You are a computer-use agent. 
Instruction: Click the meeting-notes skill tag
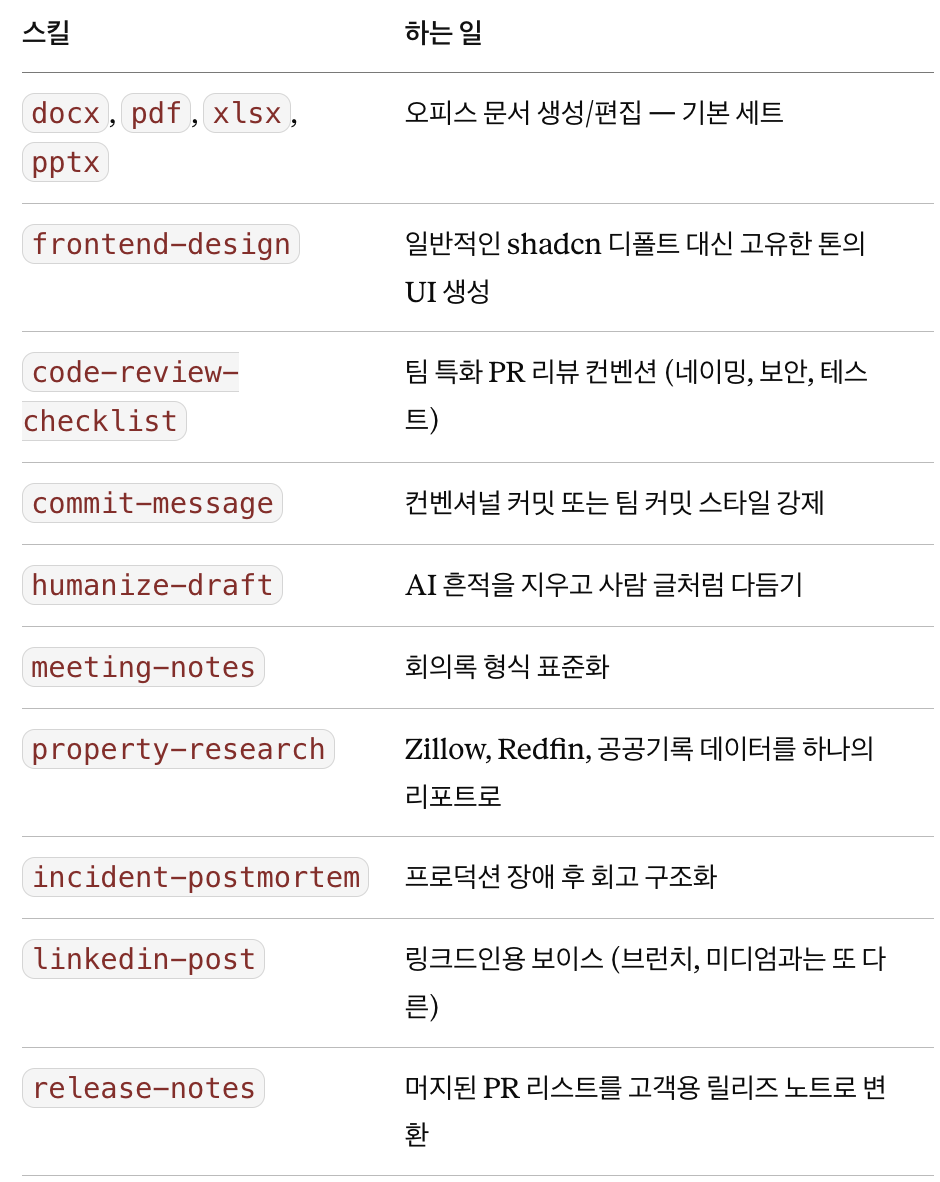click(x=143, y=667)
